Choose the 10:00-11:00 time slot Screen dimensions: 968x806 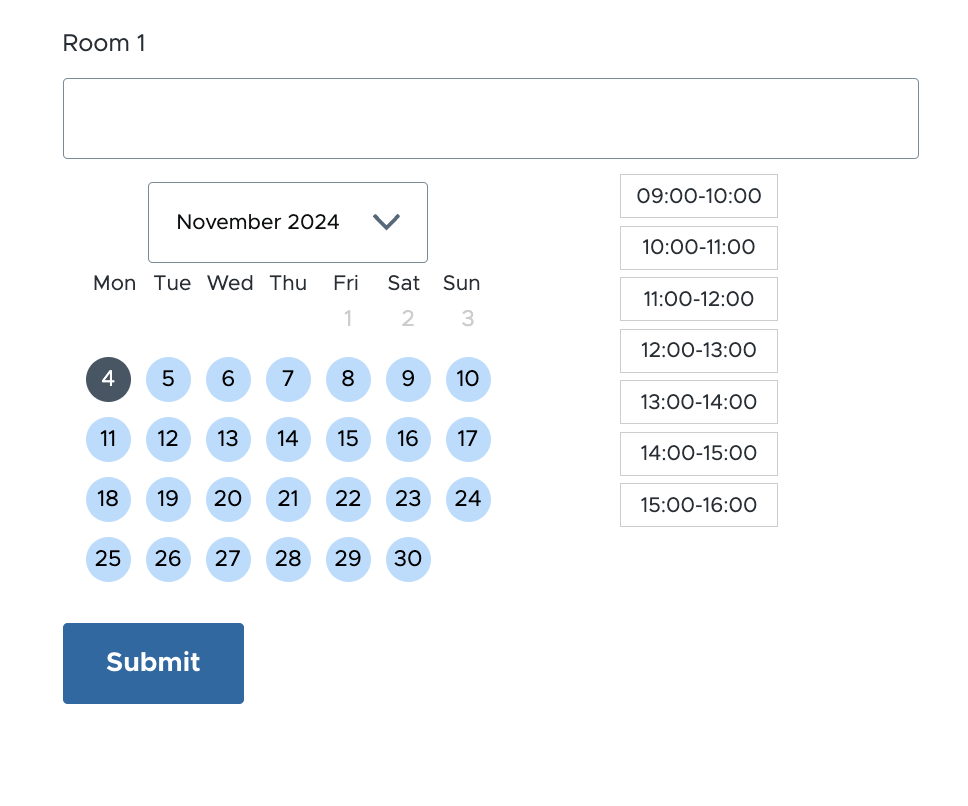(698, 247)
